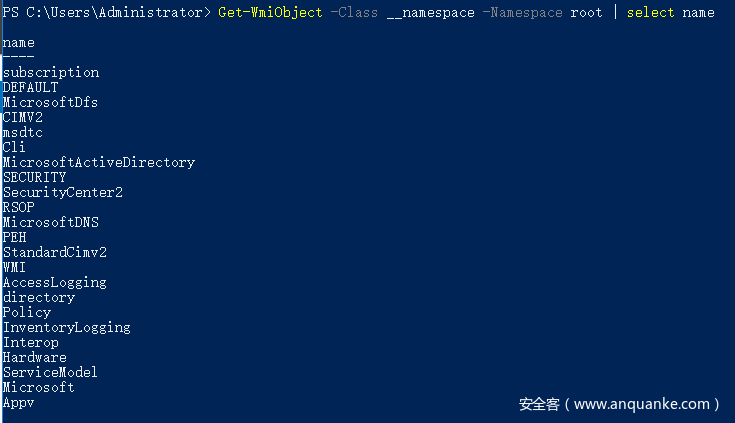Click the 'Appv' namespace entry

click(x=19, y=402)
